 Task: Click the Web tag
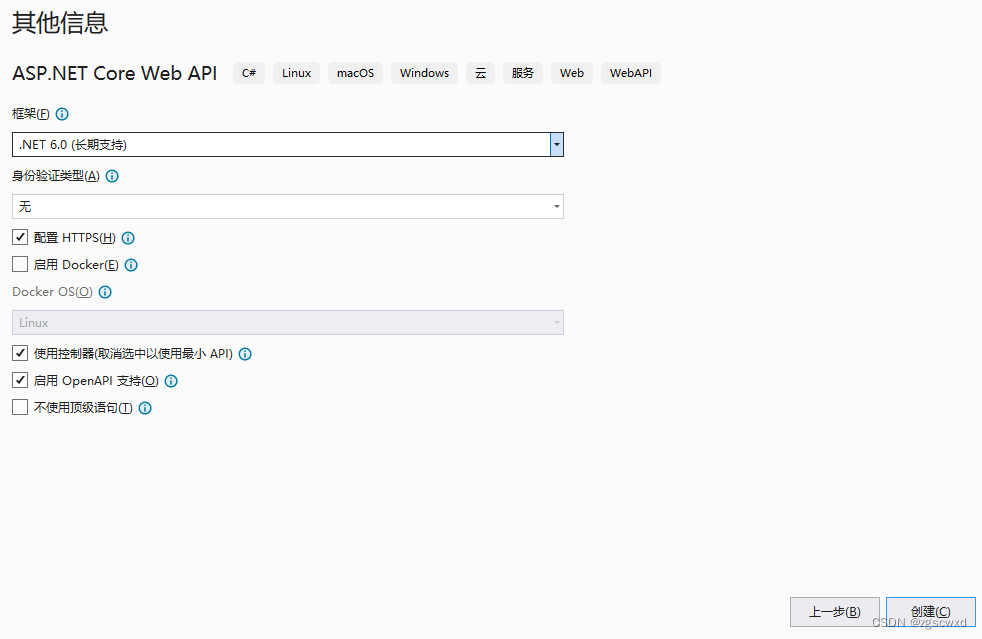tap(572, 73)
